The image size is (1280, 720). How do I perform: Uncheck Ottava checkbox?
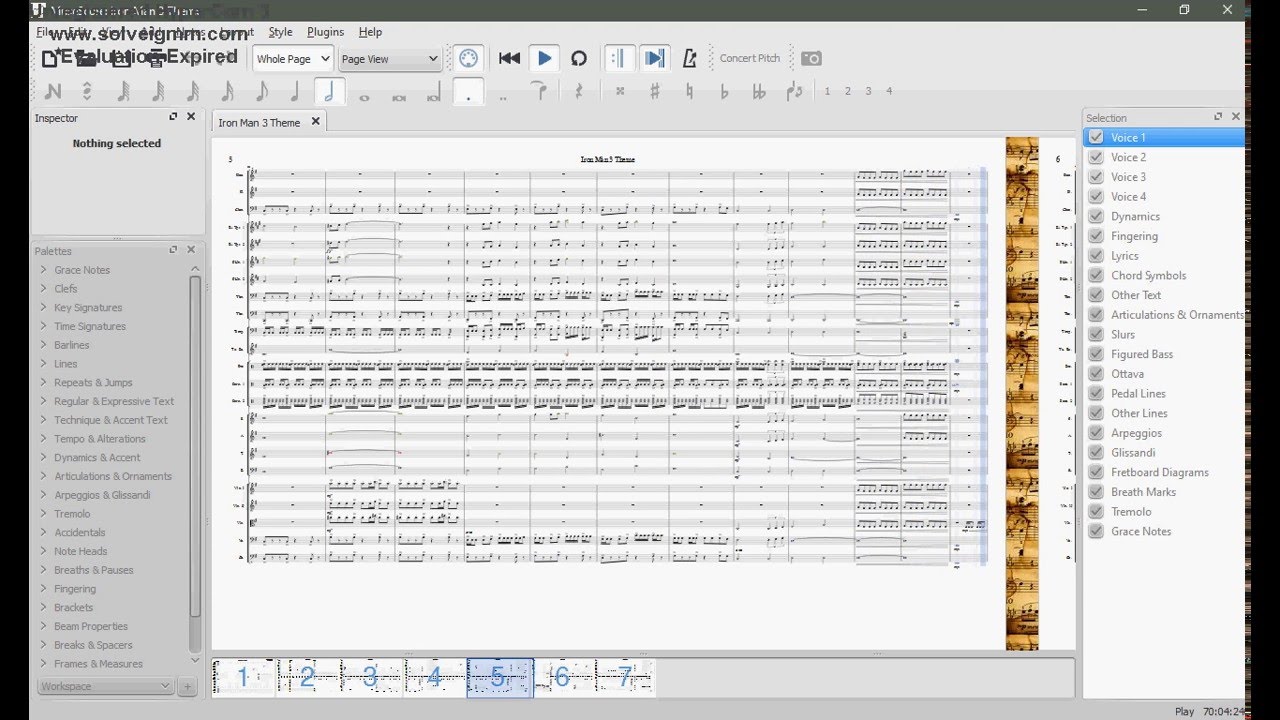[x=1096, y=373]
